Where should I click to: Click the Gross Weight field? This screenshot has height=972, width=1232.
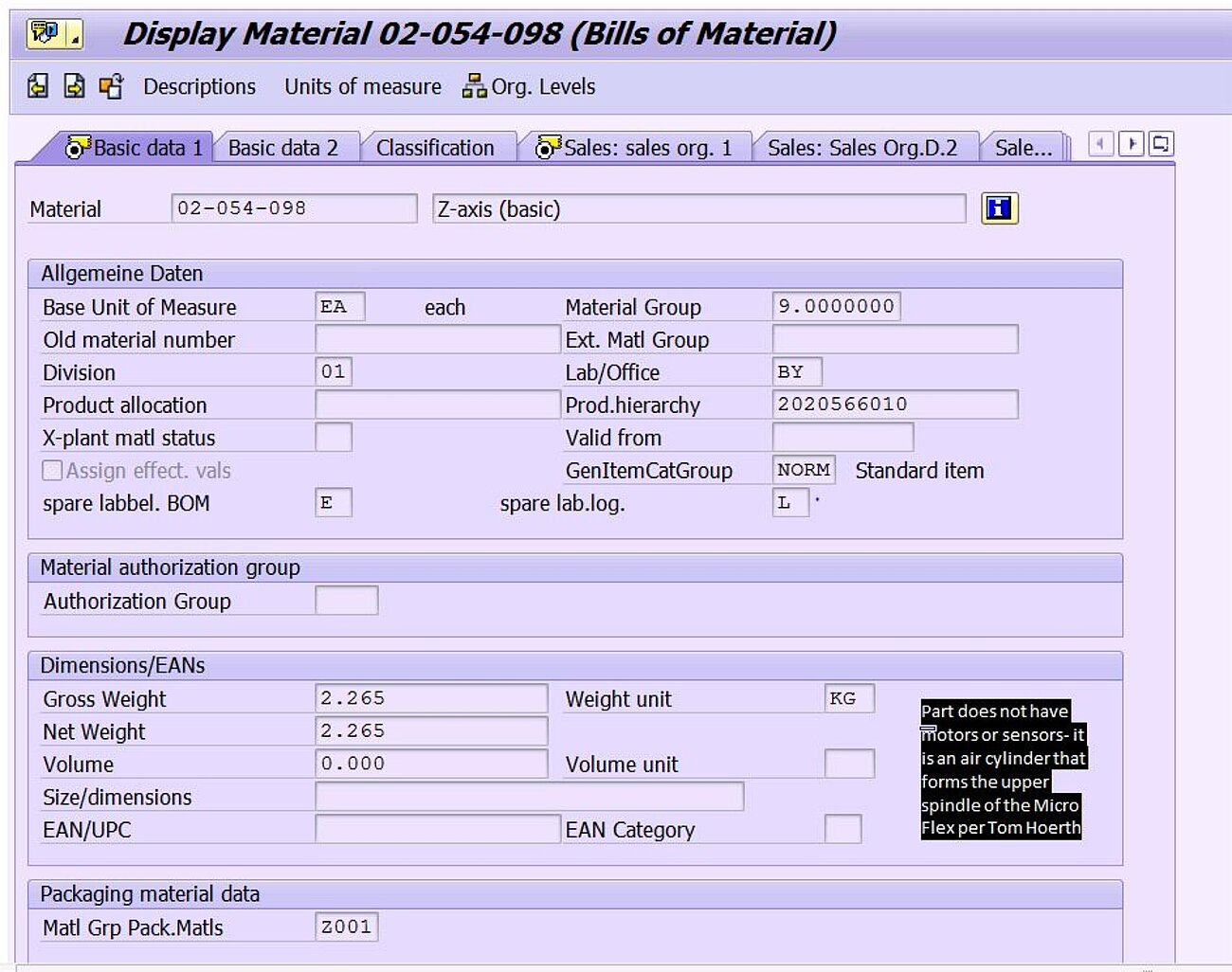pos(431,698)
